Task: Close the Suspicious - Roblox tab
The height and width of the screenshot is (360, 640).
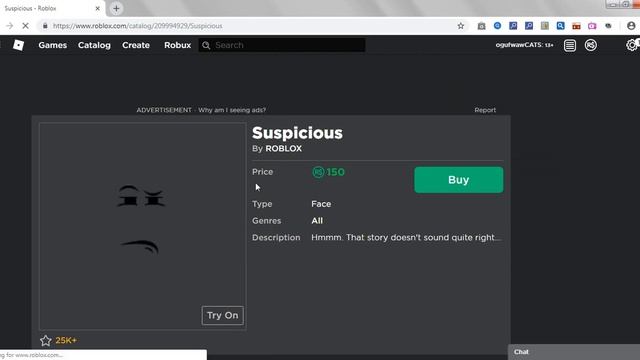Action: [x=98, y=8]
